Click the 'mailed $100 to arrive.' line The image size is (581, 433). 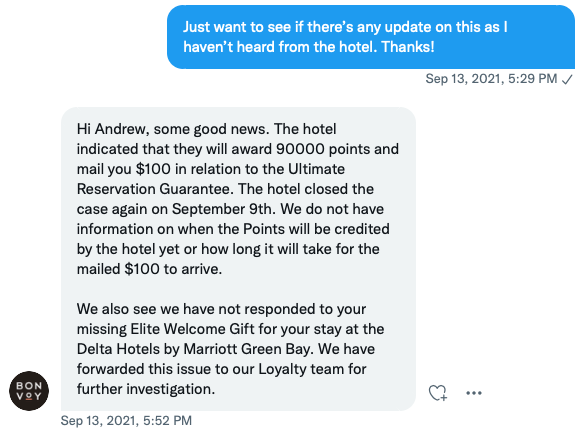[149, 269]
